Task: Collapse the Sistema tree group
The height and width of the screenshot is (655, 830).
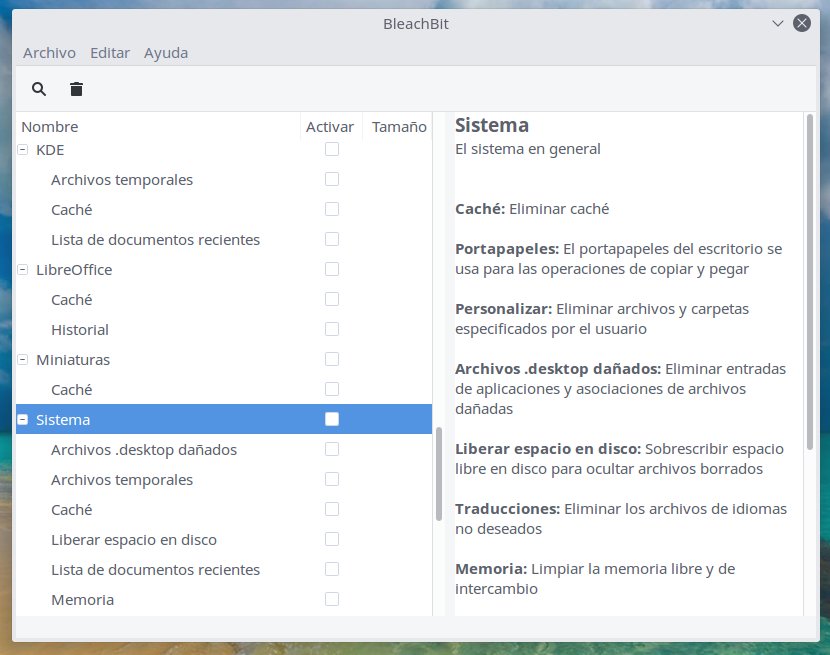Action: click(x=23, y=420)
